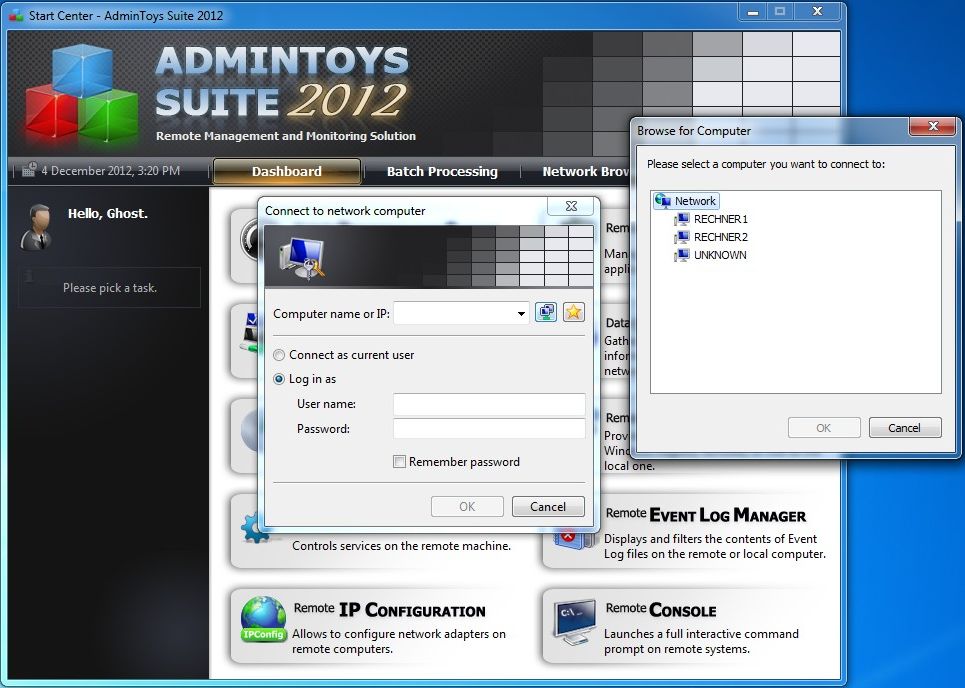This screenshot has width=965, height=688.
Task: Select the Network root tree node
Action: 686,201
